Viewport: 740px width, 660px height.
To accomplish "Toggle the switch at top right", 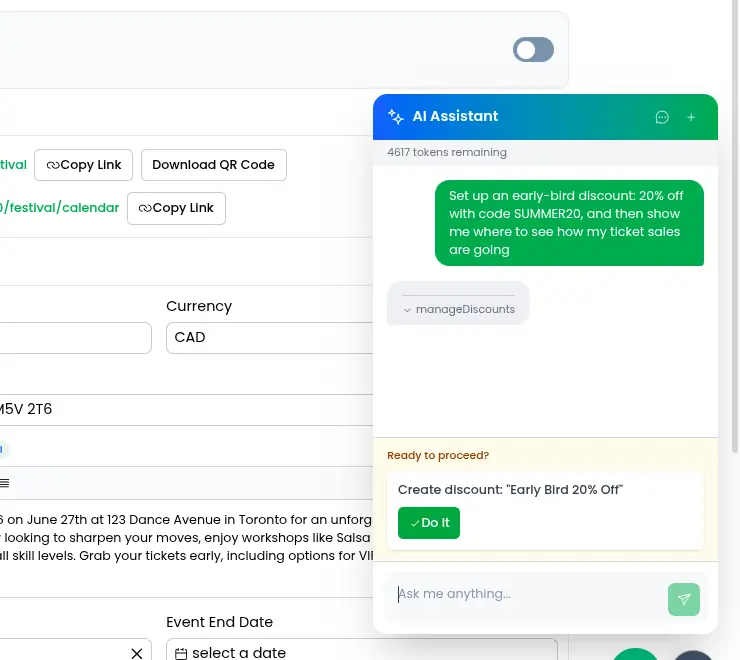I will (533, 50).
